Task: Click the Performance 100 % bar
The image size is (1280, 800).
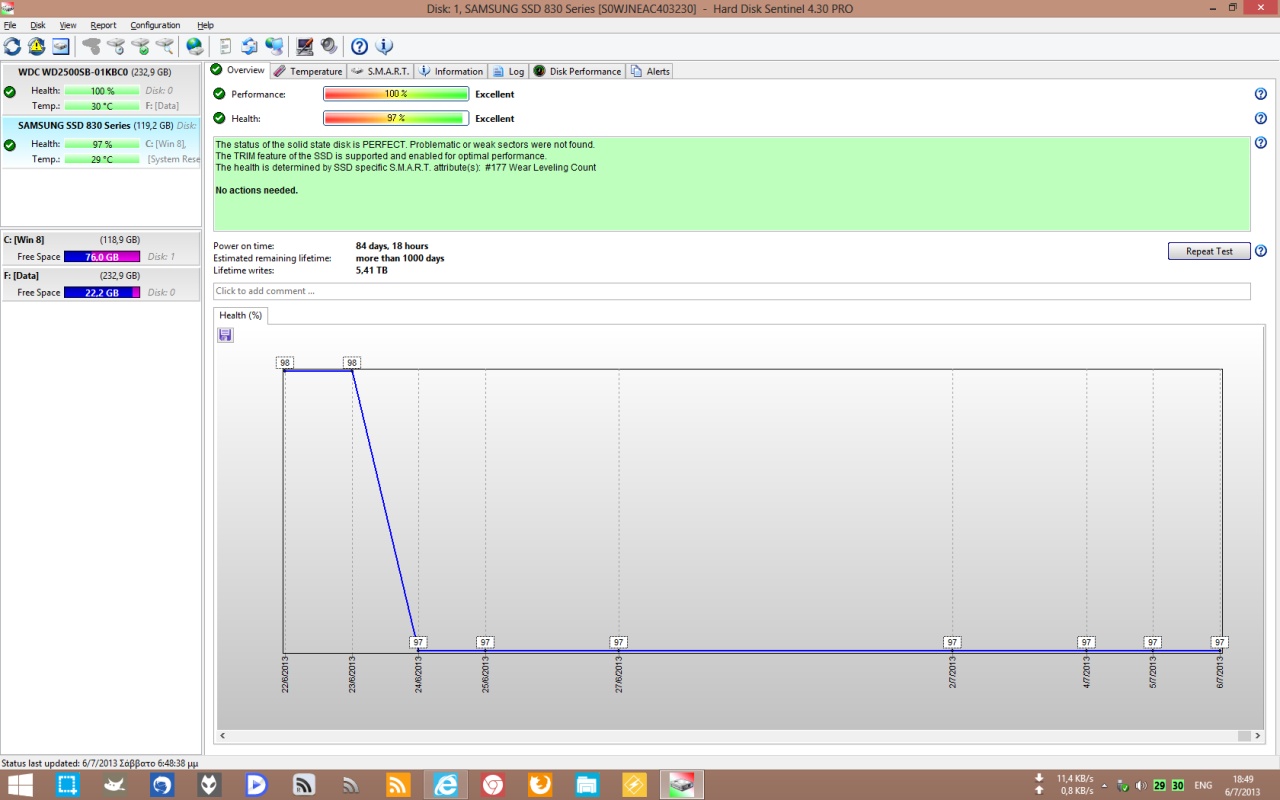Action: (396, 94)
